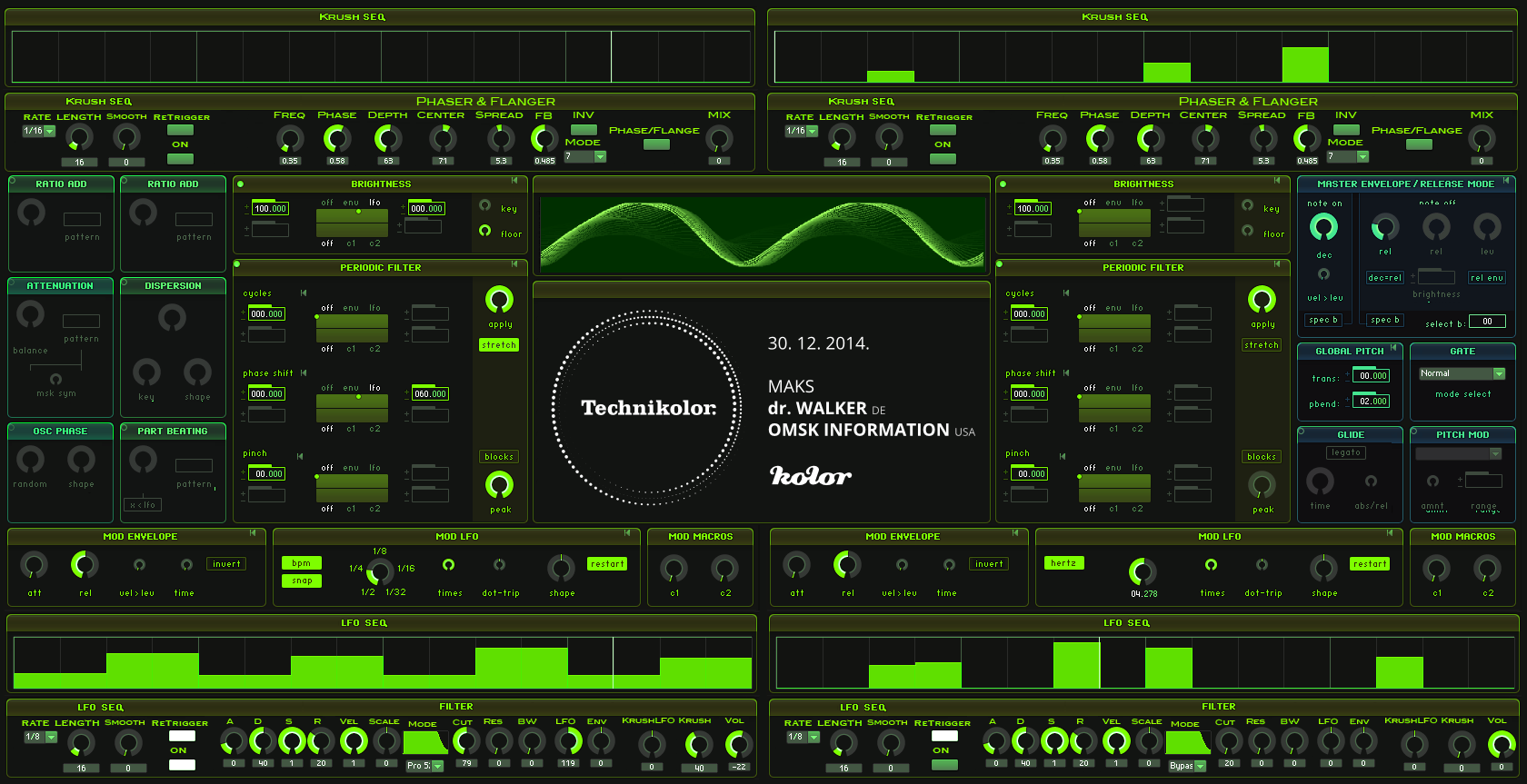This screenshot has width=1527, height=784.
Task: Click the left Filter Cut knob
Action: 465,742
